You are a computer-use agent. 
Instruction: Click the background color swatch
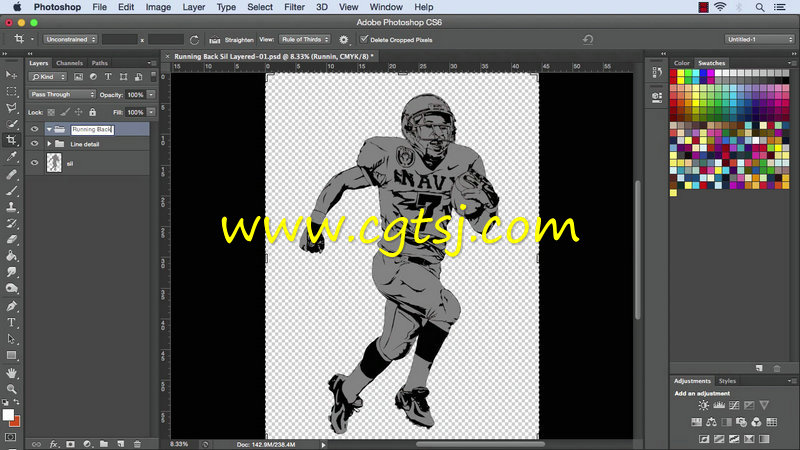pos(16,421)
